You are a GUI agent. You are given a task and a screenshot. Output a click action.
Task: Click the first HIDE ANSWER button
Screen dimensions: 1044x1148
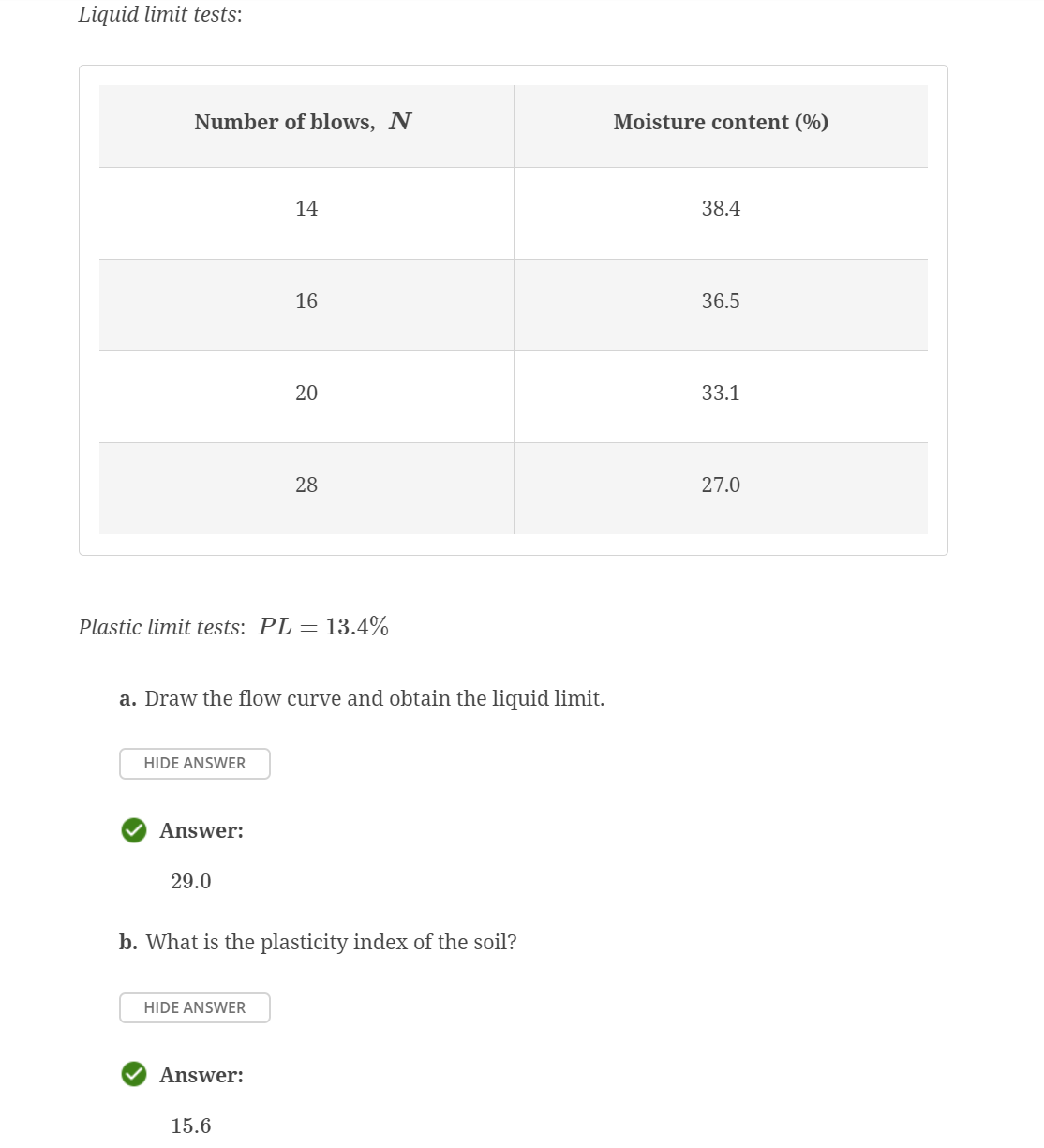[194, 763]
